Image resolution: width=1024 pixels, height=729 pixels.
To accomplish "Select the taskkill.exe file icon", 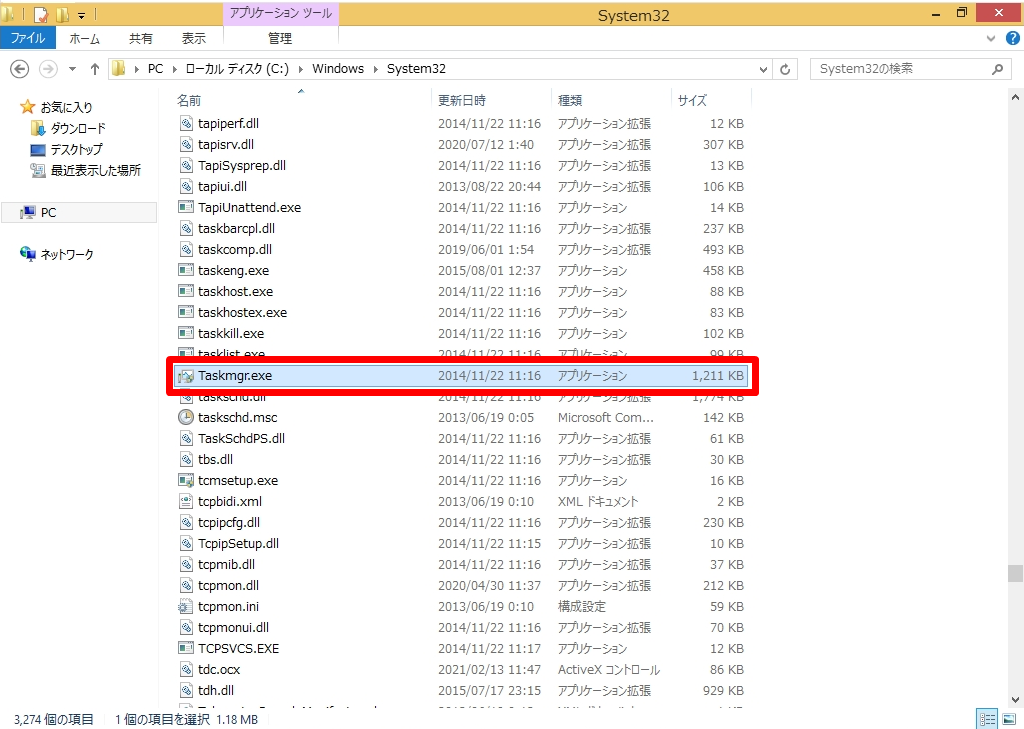I will [186, 333].
